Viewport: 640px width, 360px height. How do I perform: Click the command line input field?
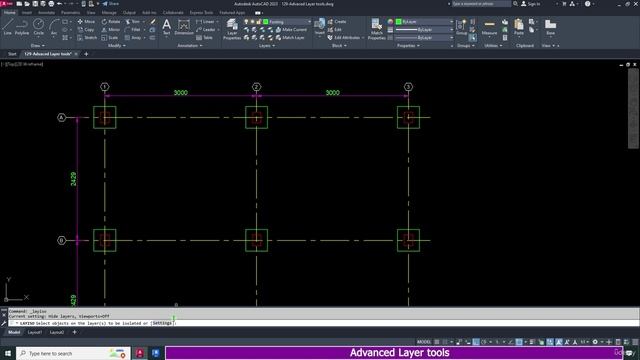324,323
